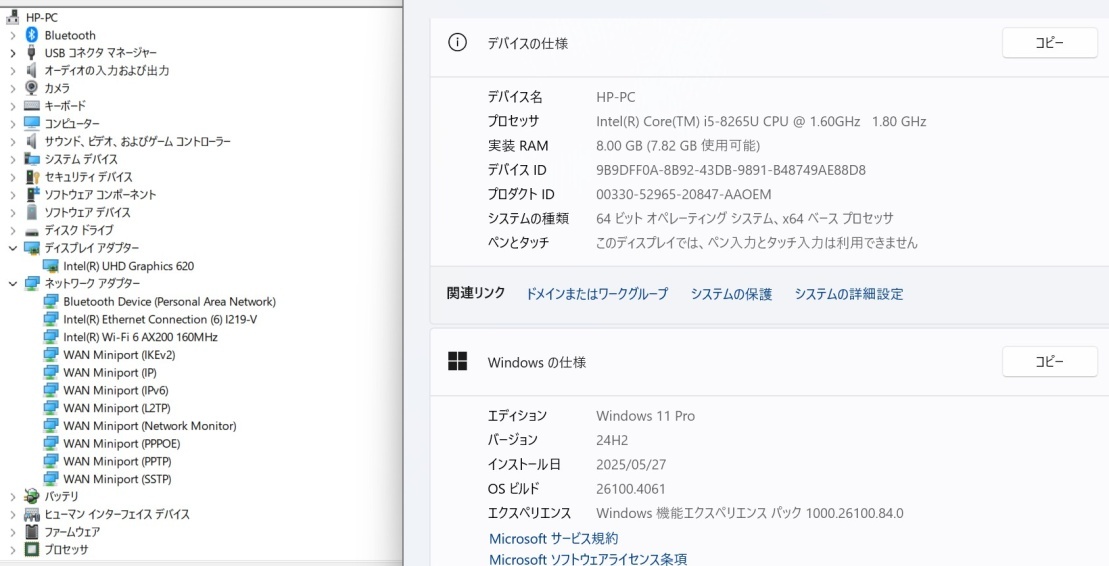Open システムの詳細設定 link

[x=849, y=294]
